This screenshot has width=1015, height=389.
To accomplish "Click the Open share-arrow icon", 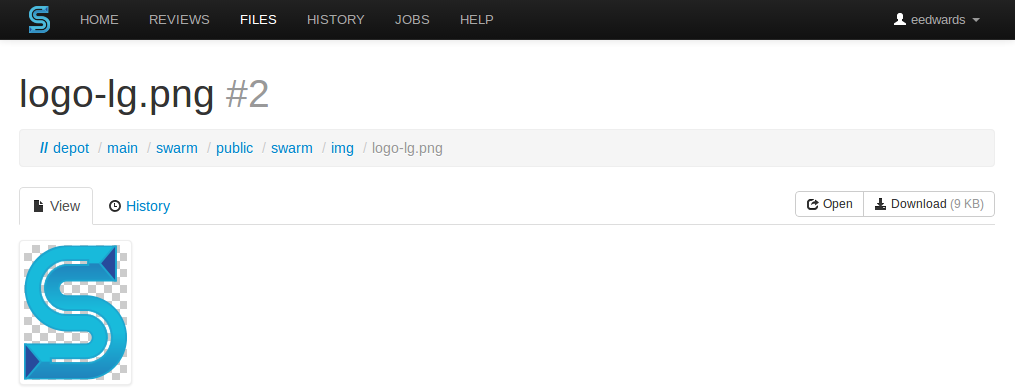I will point(812,205).
